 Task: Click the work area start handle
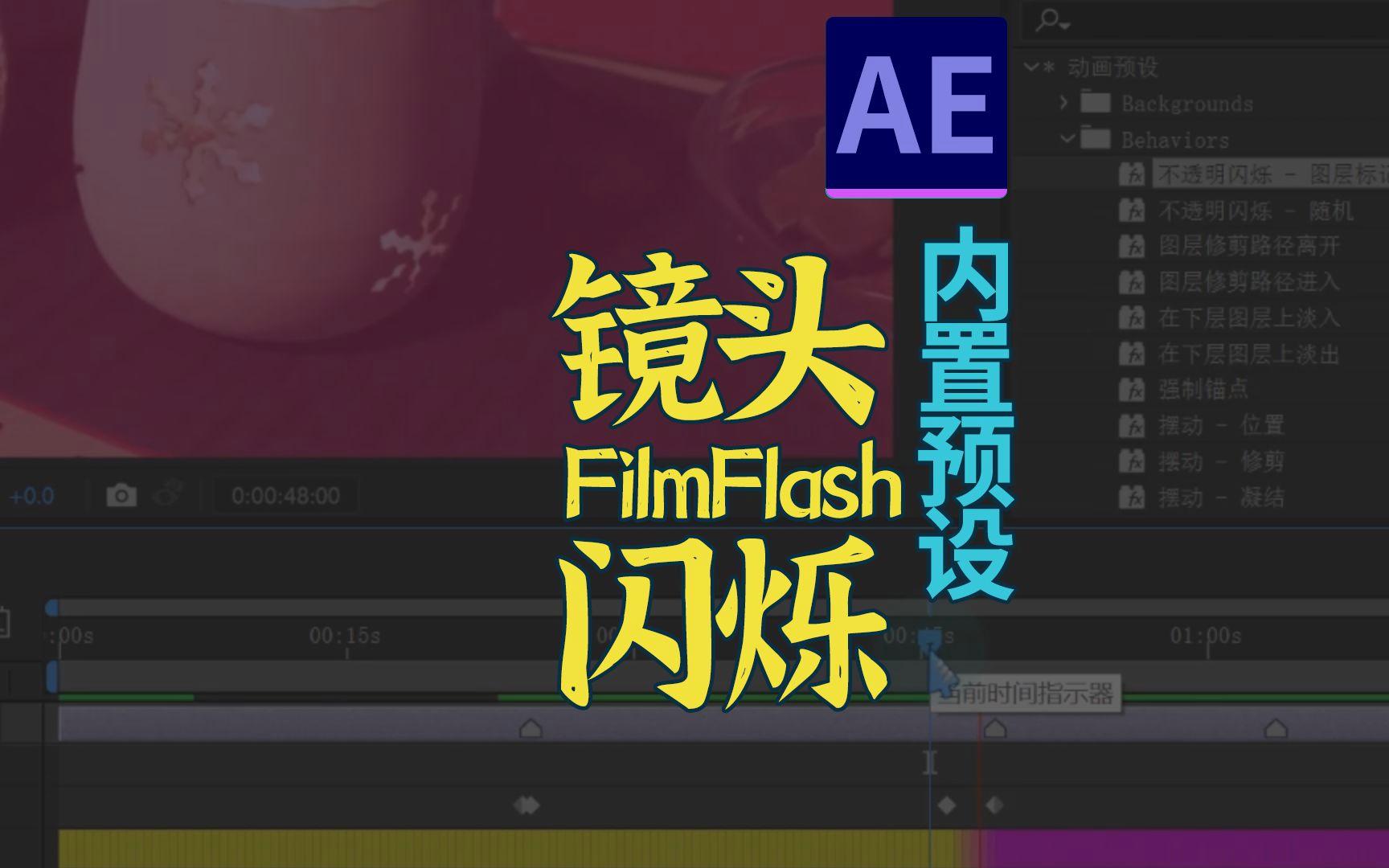pos(52,677)
